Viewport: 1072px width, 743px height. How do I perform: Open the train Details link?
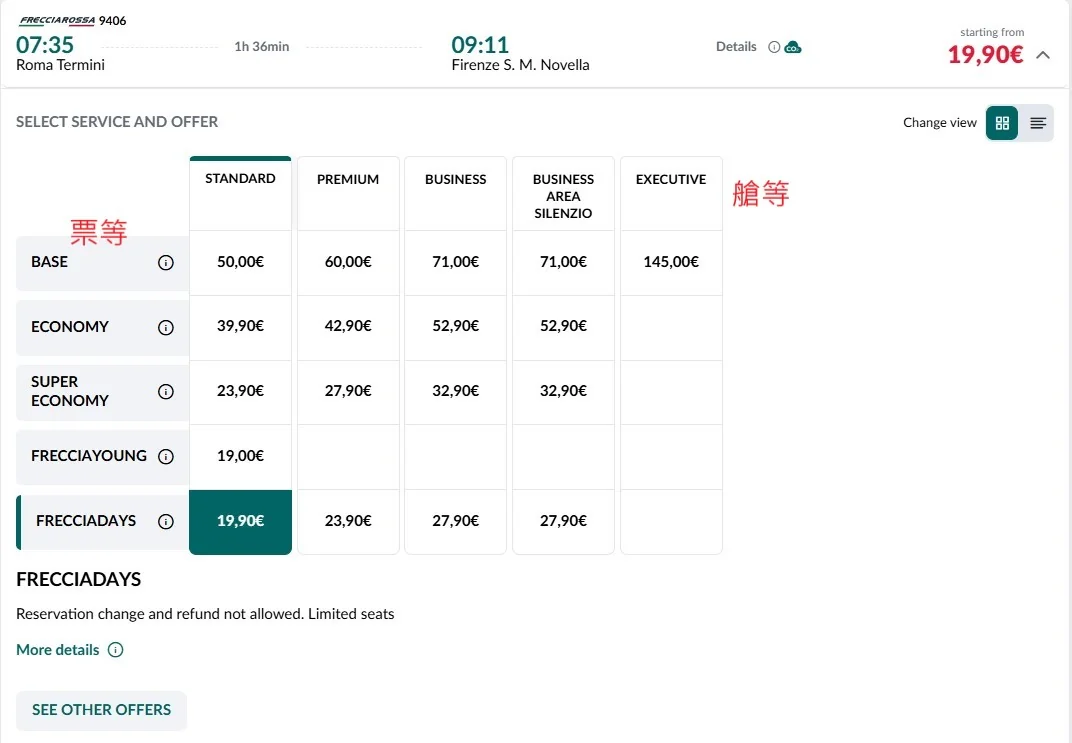(736, 46)
